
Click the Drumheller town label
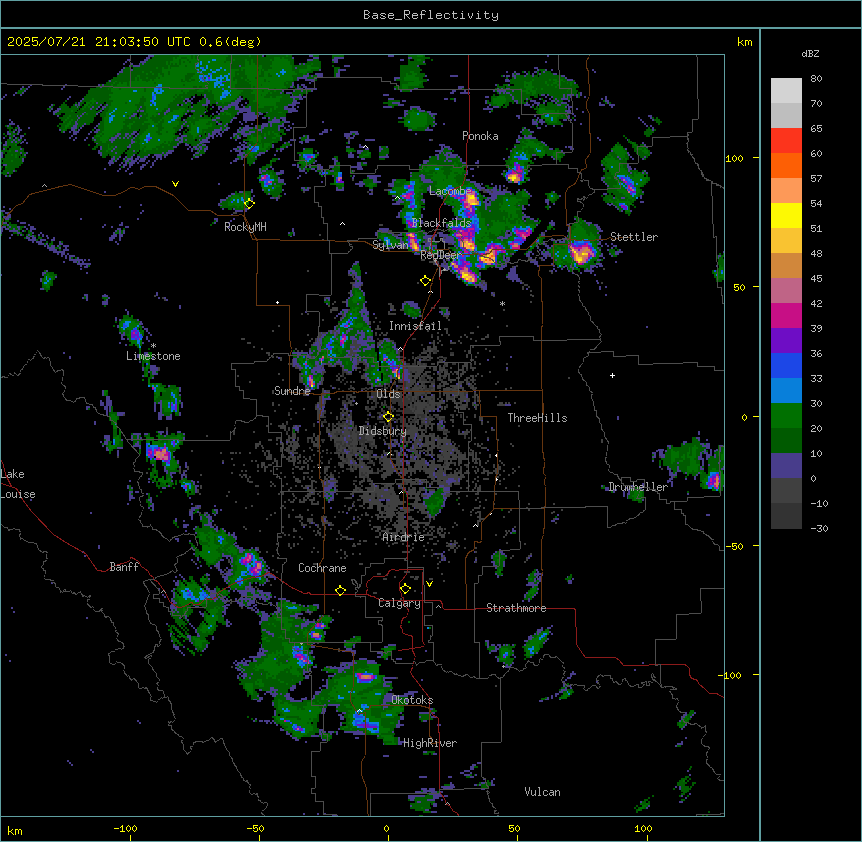[x=638, y=486]
